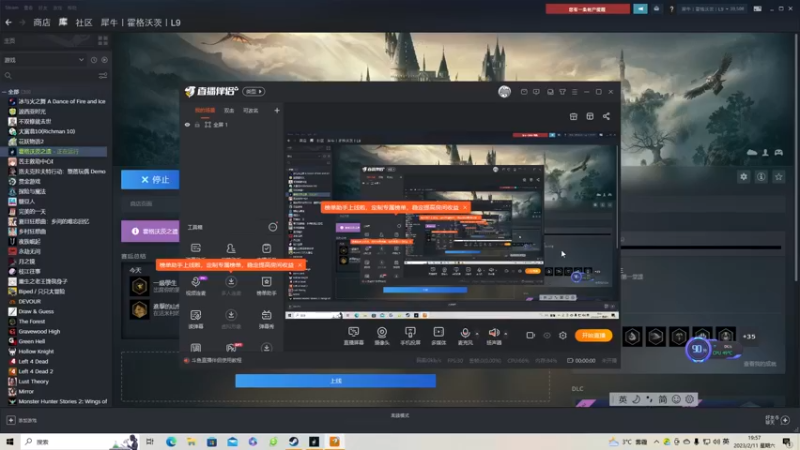This screenshot has width=800, height=450.
Task: Select the third scene tab in streaming app
Action: coord(251,111)
